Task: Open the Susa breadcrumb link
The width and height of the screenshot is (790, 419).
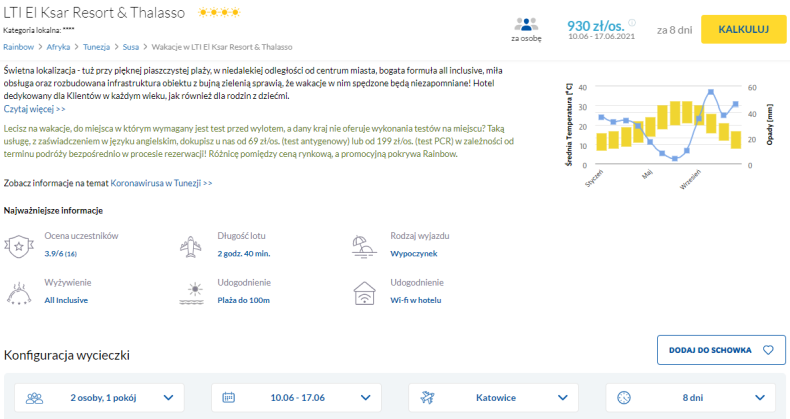Action: 130,47
